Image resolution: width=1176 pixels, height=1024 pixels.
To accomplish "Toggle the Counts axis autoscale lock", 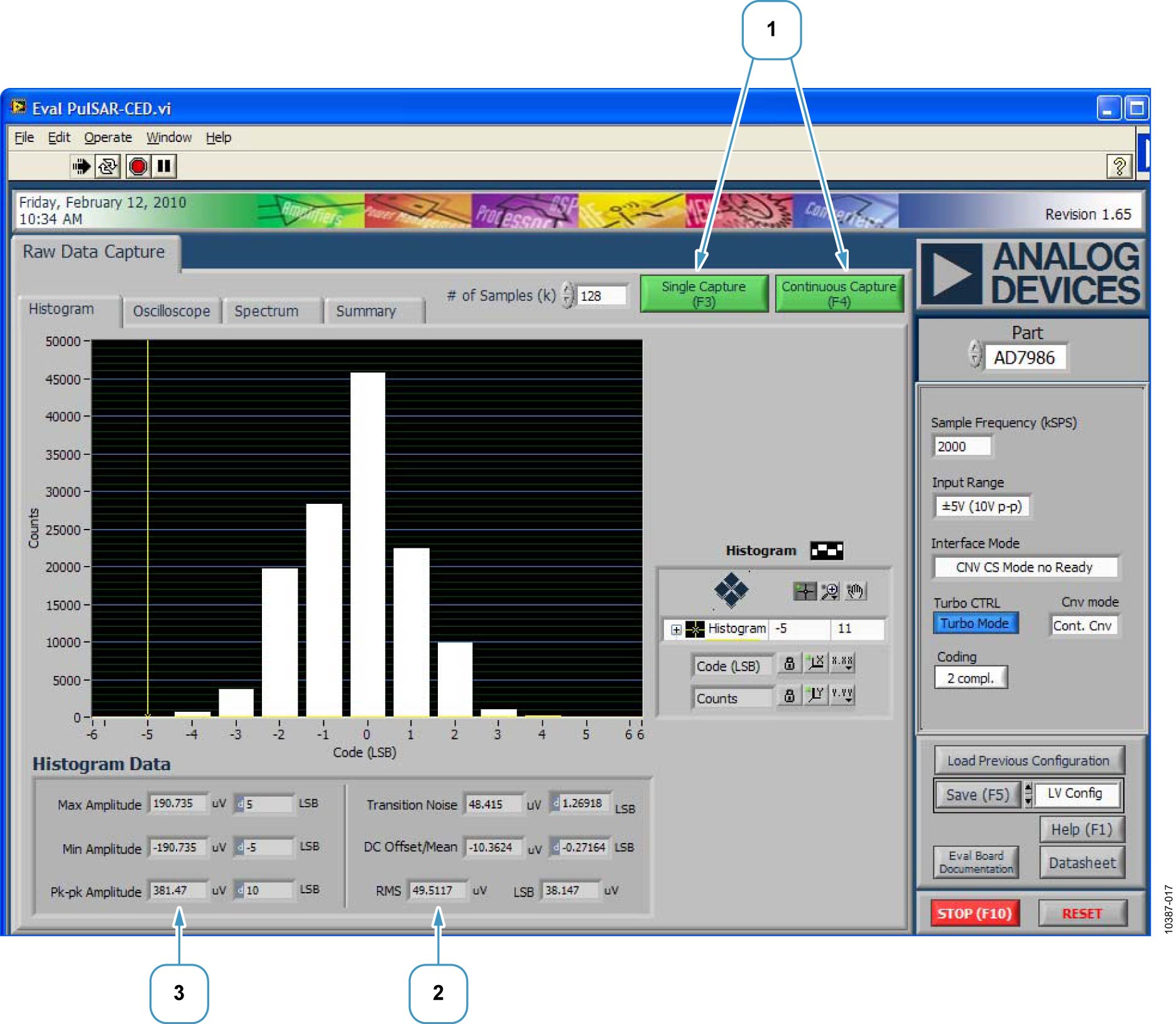I will tap(790, 695).
